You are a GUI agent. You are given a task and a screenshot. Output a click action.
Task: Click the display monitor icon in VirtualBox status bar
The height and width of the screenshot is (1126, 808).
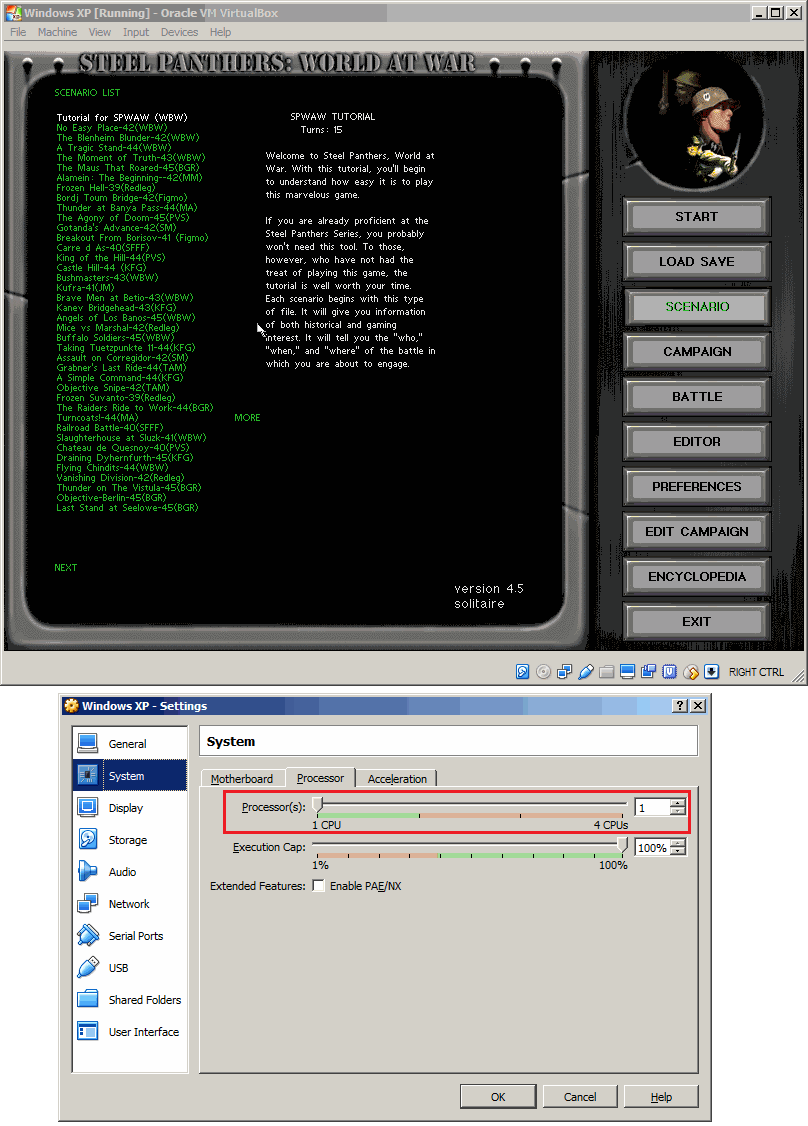(x=628, y=671)
